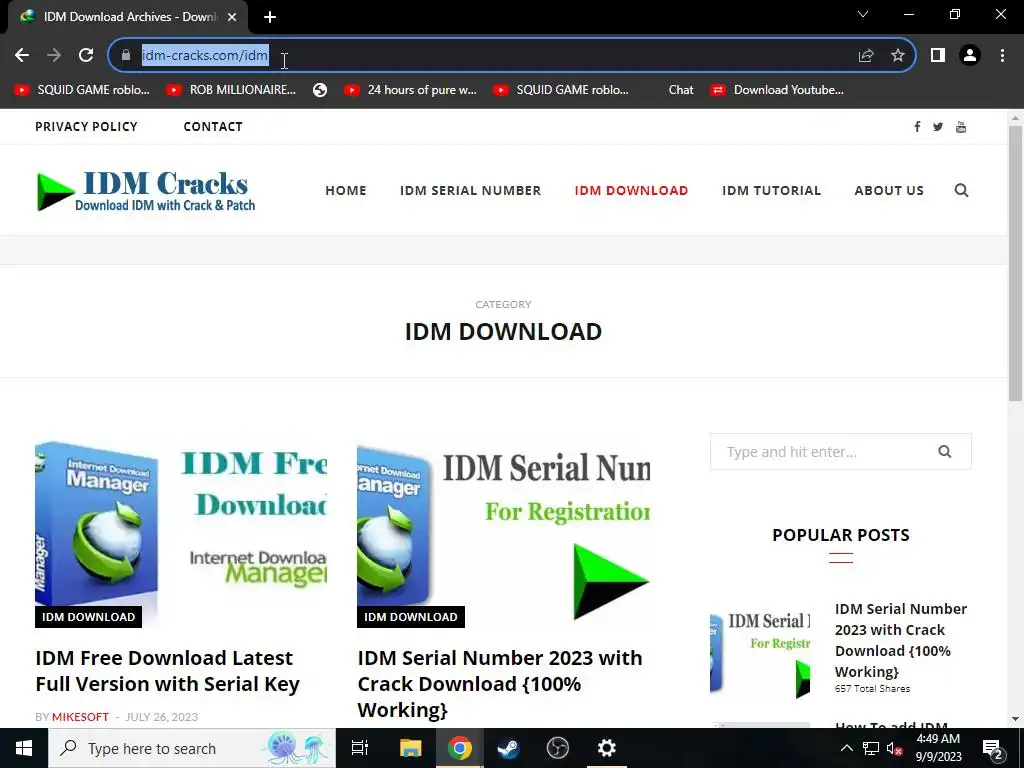Screen dimensions: 1024x768
Task: Open the MIKESOFT author link
Action: pos(80,717)
